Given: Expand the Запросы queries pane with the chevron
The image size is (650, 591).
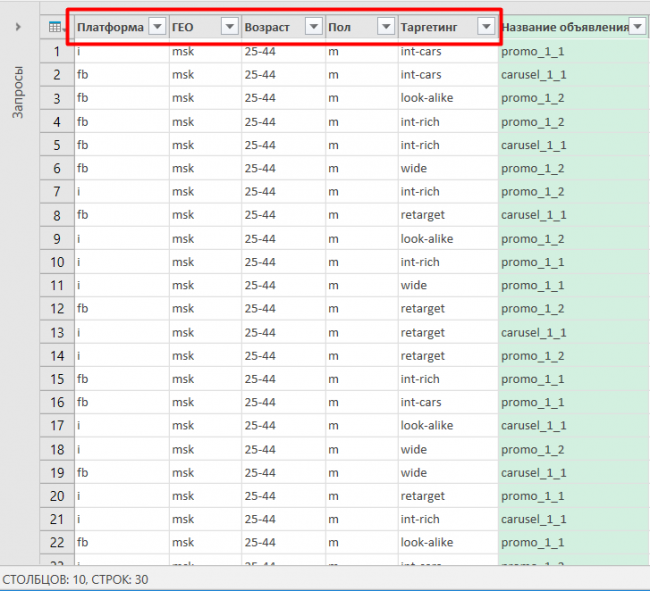Looking at the screenshot, I should pyautogui.click(x=19, y=27).
